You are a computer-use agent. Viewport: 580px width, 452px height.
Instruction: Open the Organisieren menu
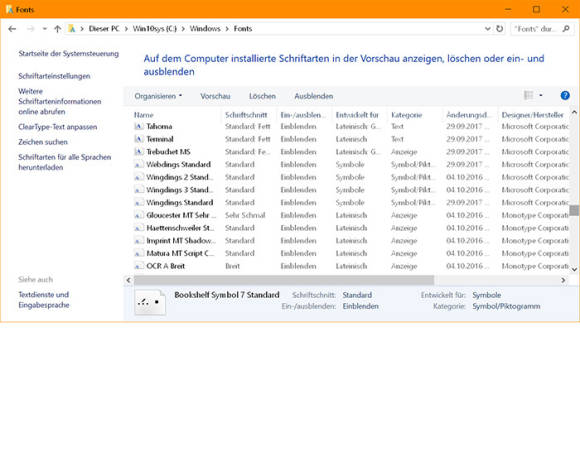point(158,96)
